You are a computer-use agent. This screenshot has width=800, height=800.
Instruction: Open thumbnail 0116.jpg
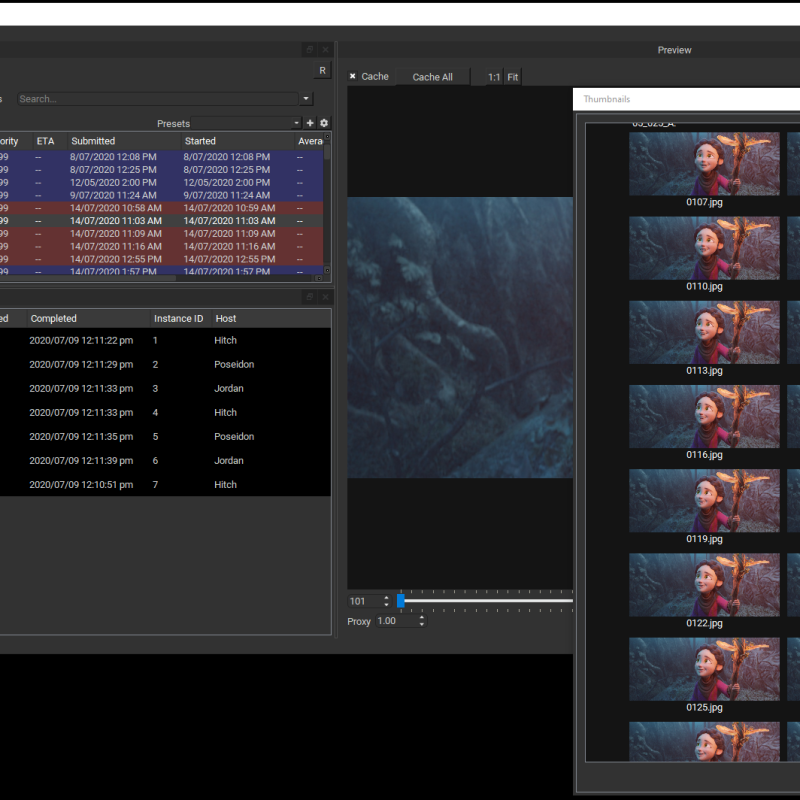(704, 416)
